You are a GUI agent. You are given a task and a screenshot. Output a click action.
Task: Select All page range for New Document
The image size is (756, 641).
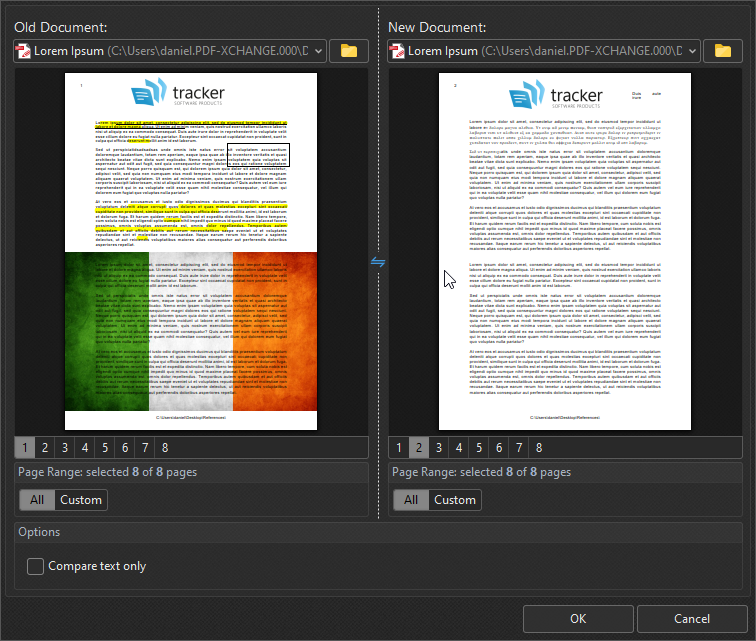click(411, 500)
